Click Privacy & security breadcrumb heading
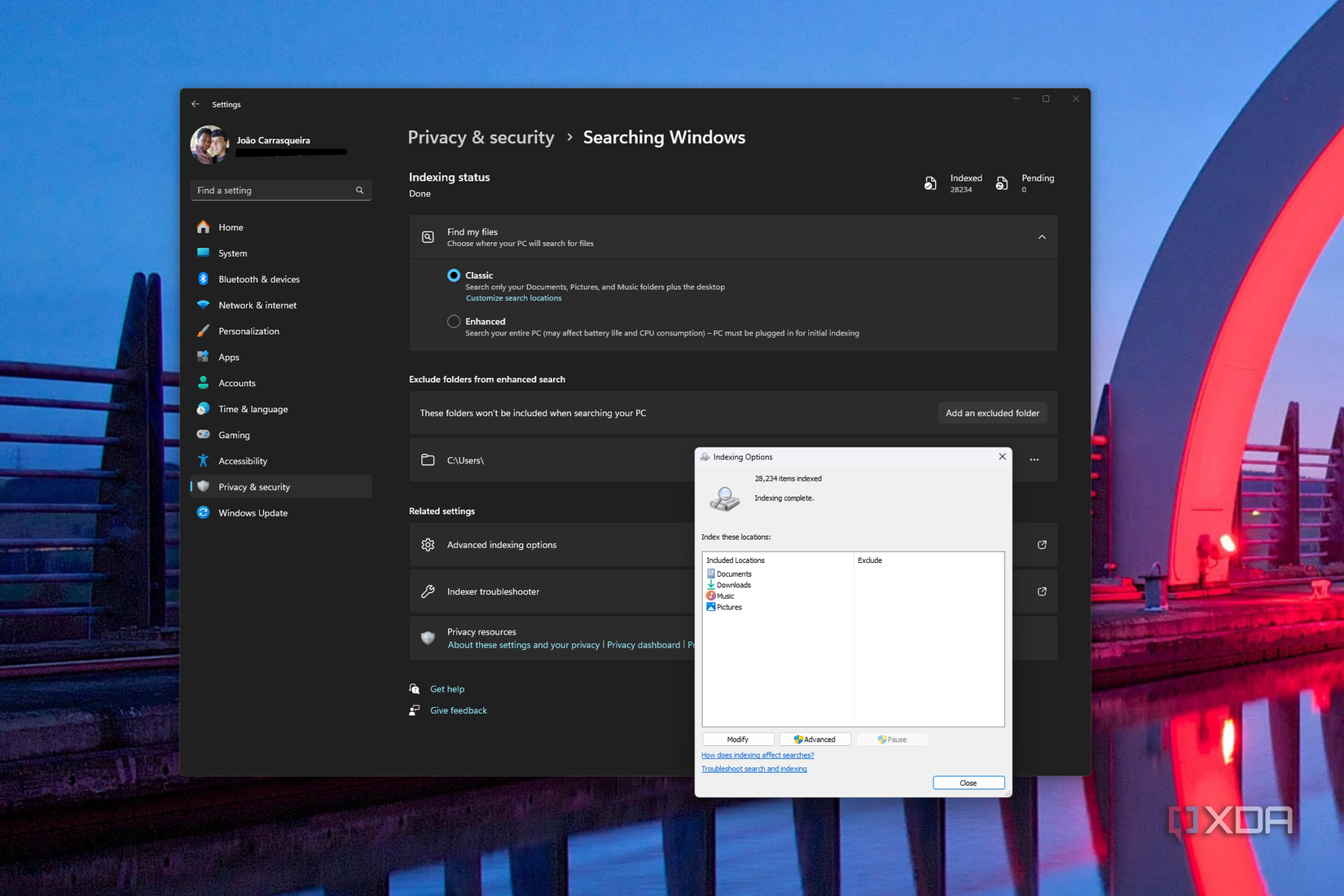1344x896 pixels. 481,138
